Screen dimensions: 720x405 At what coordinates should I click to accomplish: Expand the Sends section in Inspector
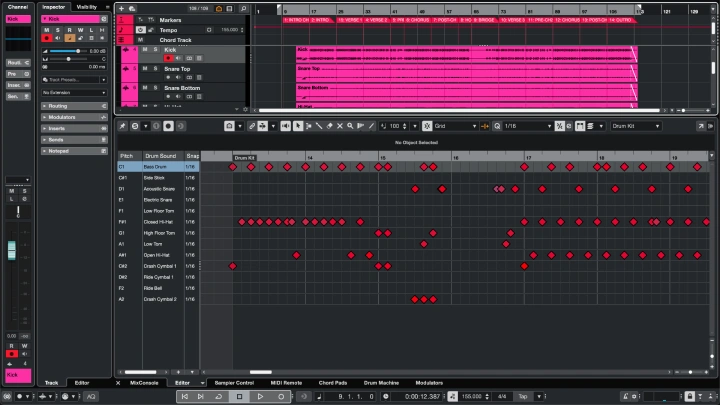[74, 140]
